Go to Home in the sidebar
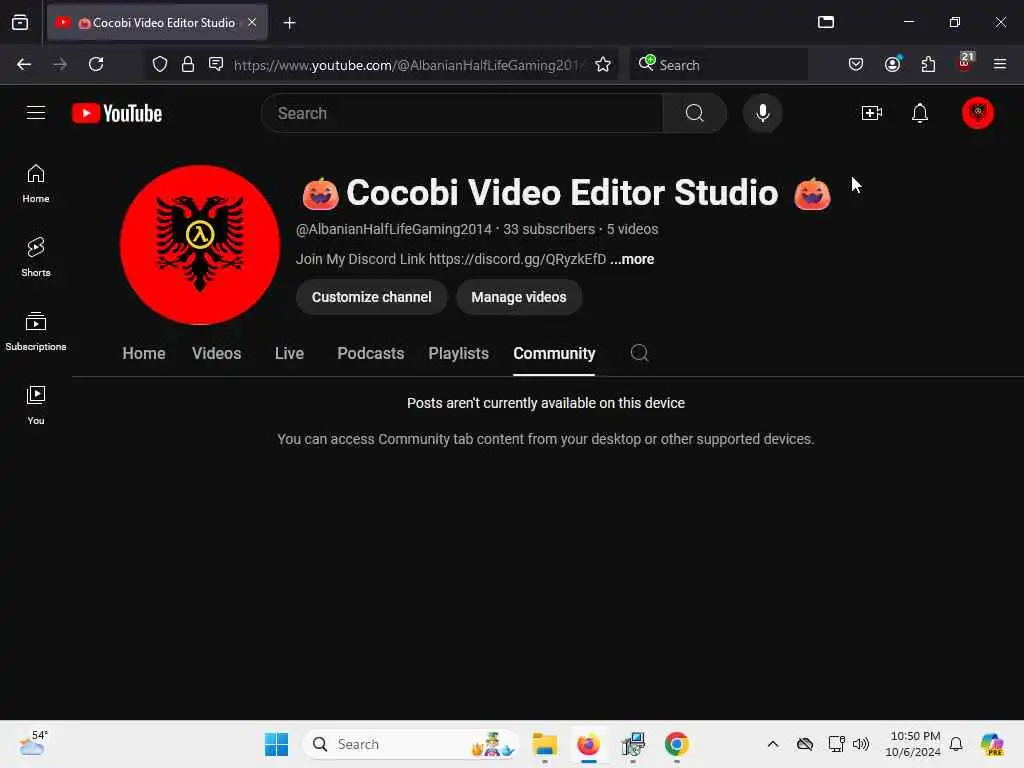 pos(36,184)
